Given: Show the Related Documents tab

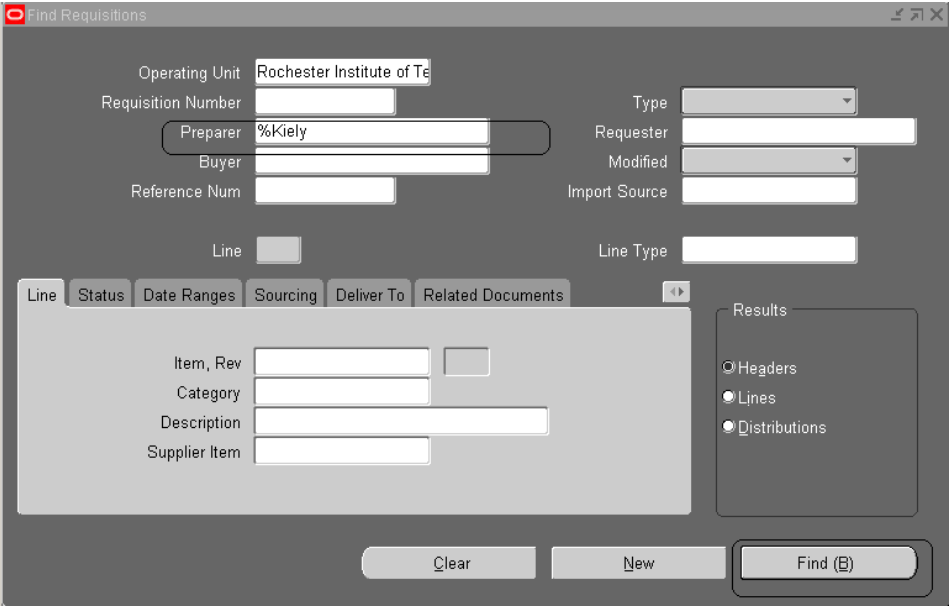Looking at the screenshot, I should click(x=492, y=295).
